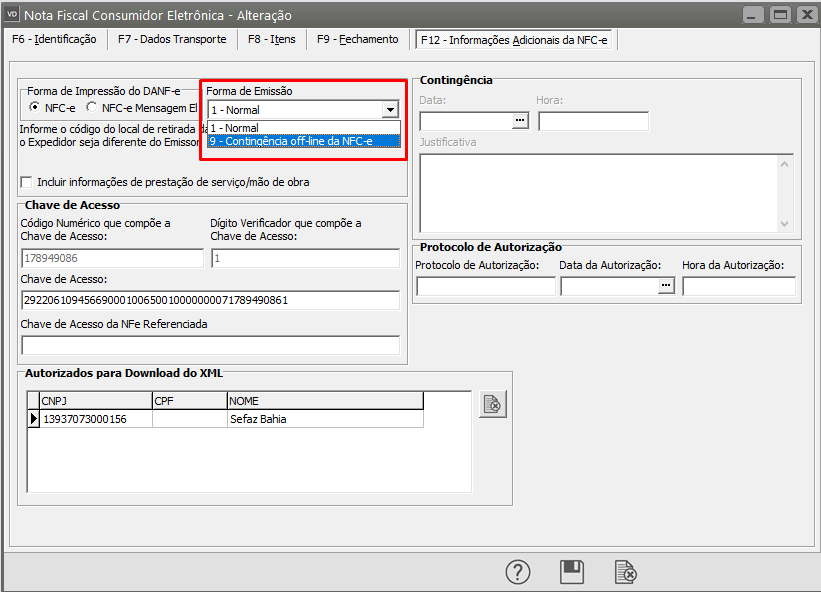The width and height of the screenshot is (821, 592).
Task: Click the Protocolo de Autorização text field
Action: point(485,287)
